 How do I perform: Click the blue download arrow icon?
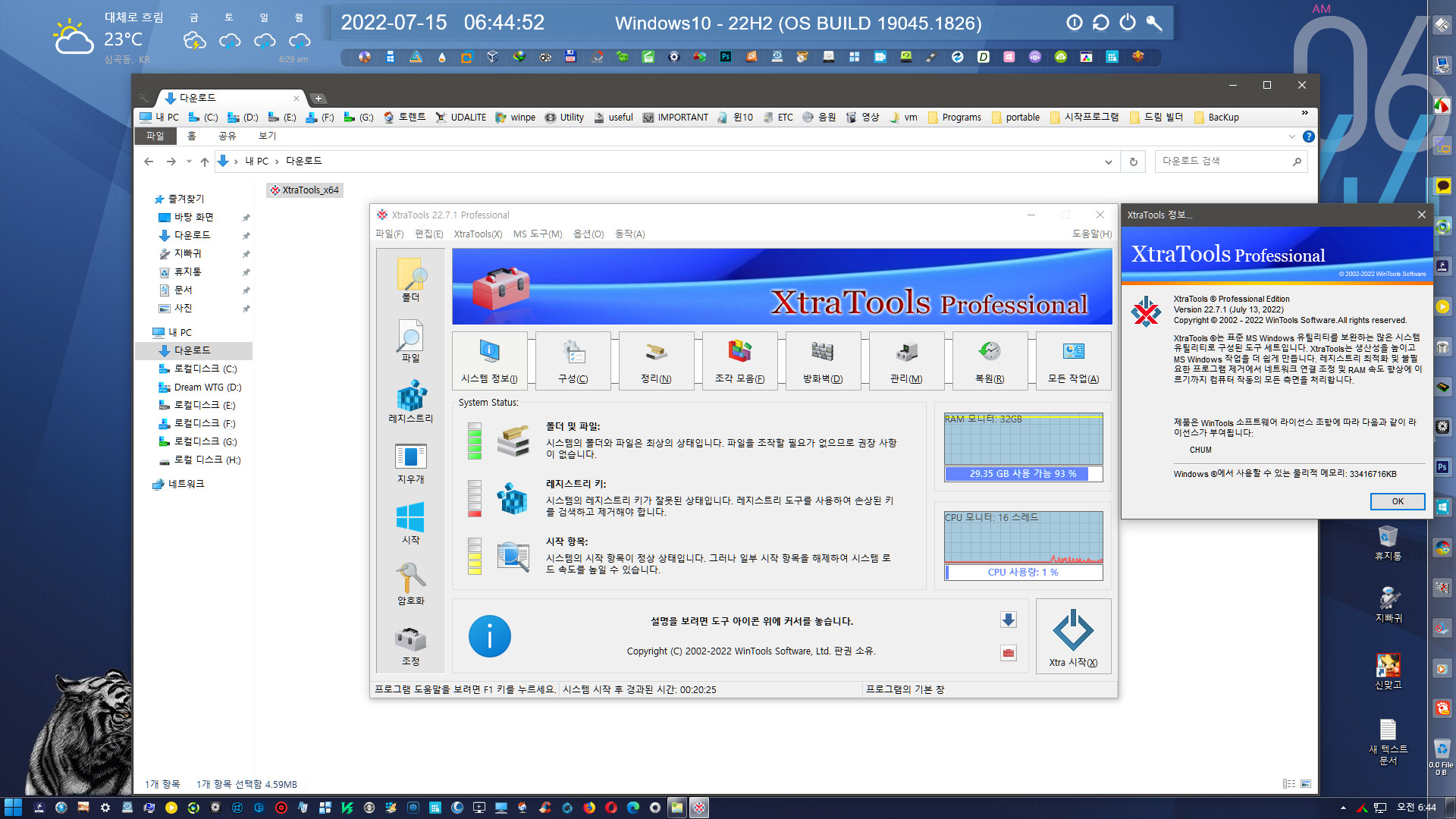[x=1009, y=620]
